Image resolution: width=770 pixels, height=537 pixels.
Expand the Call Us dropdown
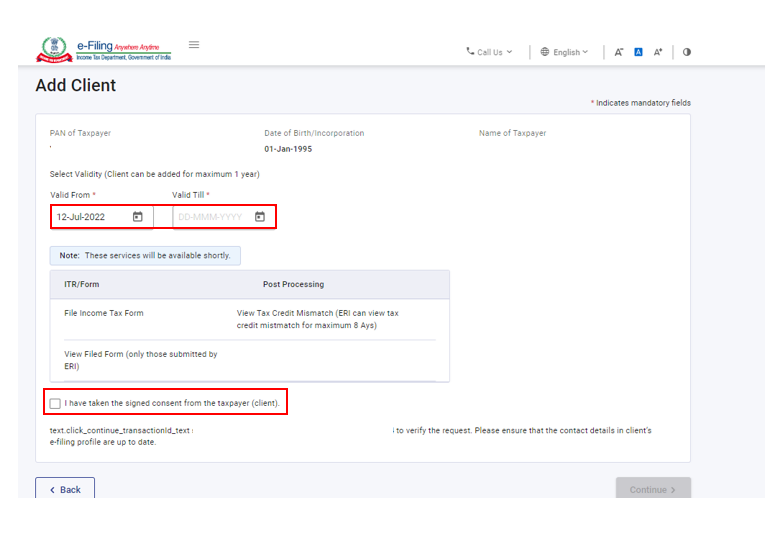(489, 52)
